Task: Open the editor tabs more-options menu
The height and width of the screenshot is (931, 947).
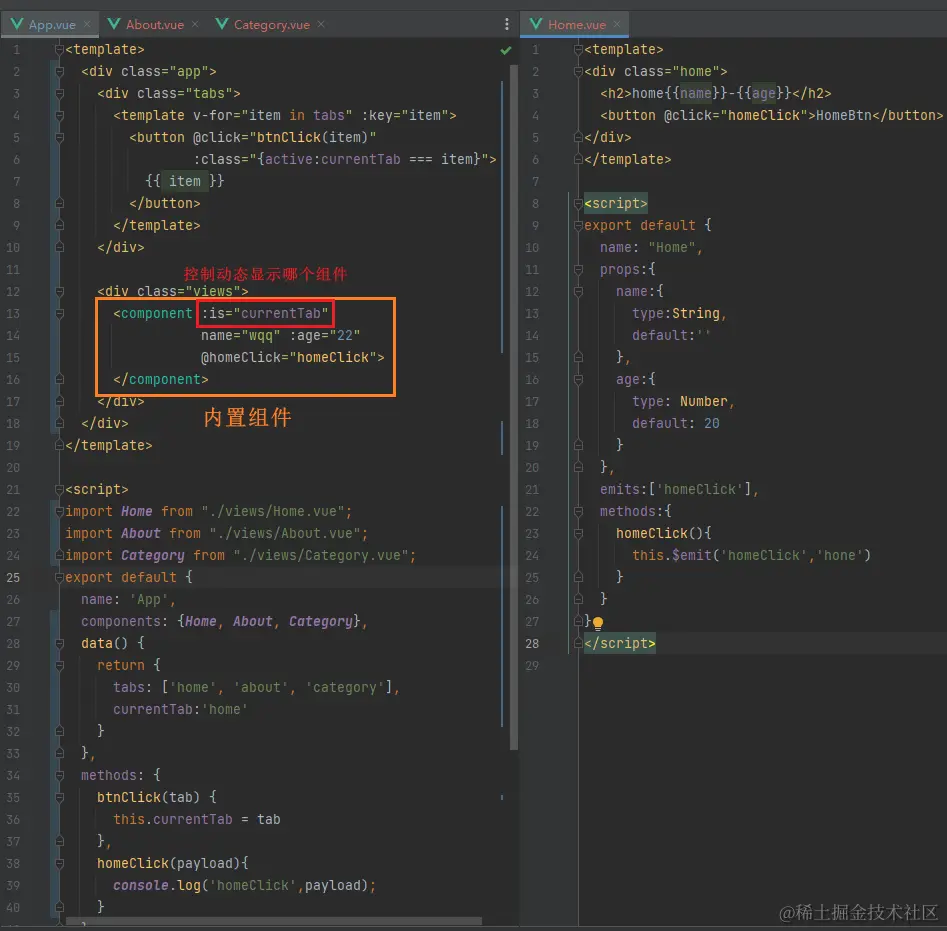Action: (507, 24)
